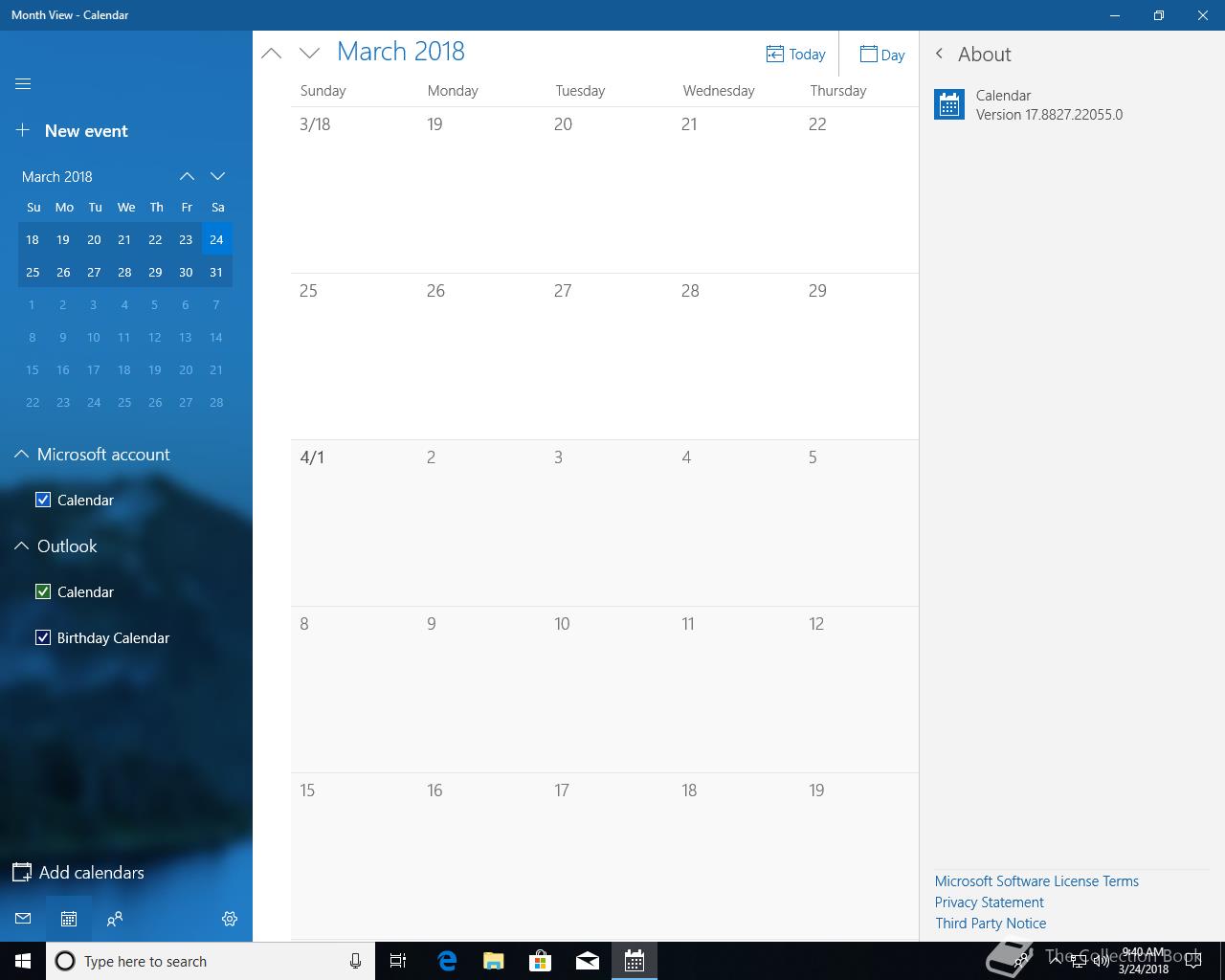Open Windows Start menu
The height and width of the screenshot is (980, 1225).
[x=23, y=961]
